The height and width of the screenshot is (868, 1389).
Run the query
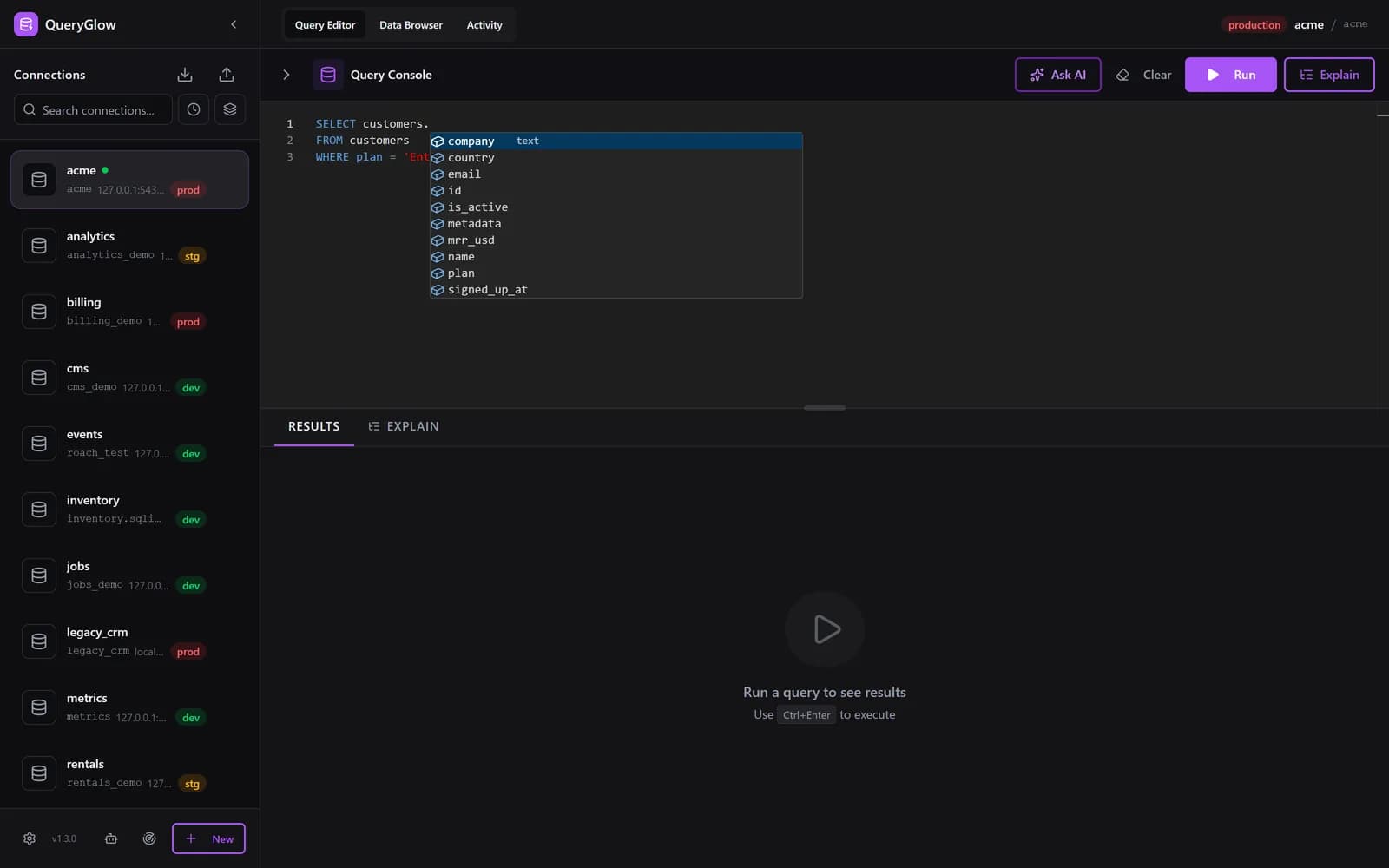tap(1230, 75)
